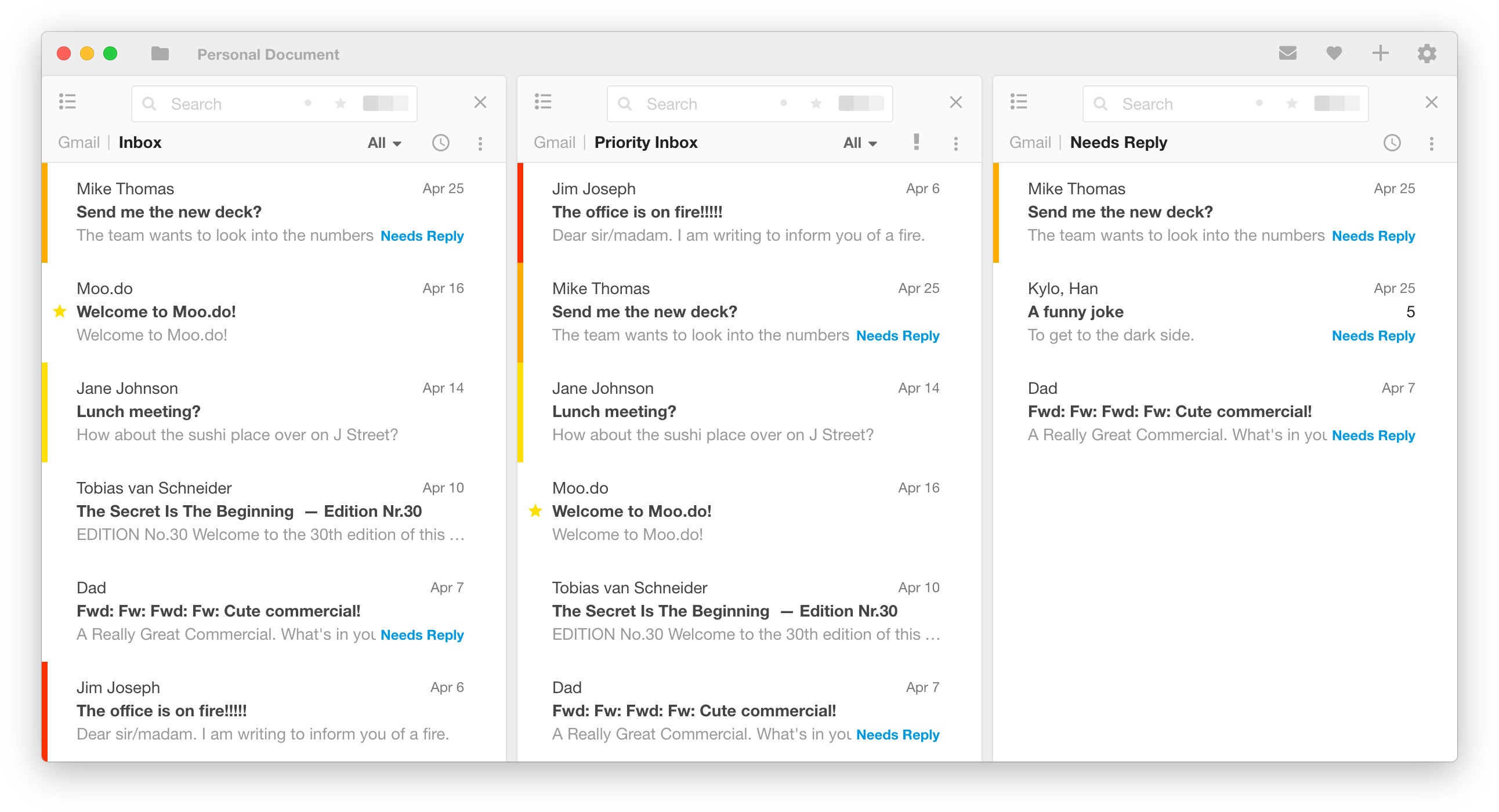
Task: Close the Priority Inbox pane
Action: [955, 103]
